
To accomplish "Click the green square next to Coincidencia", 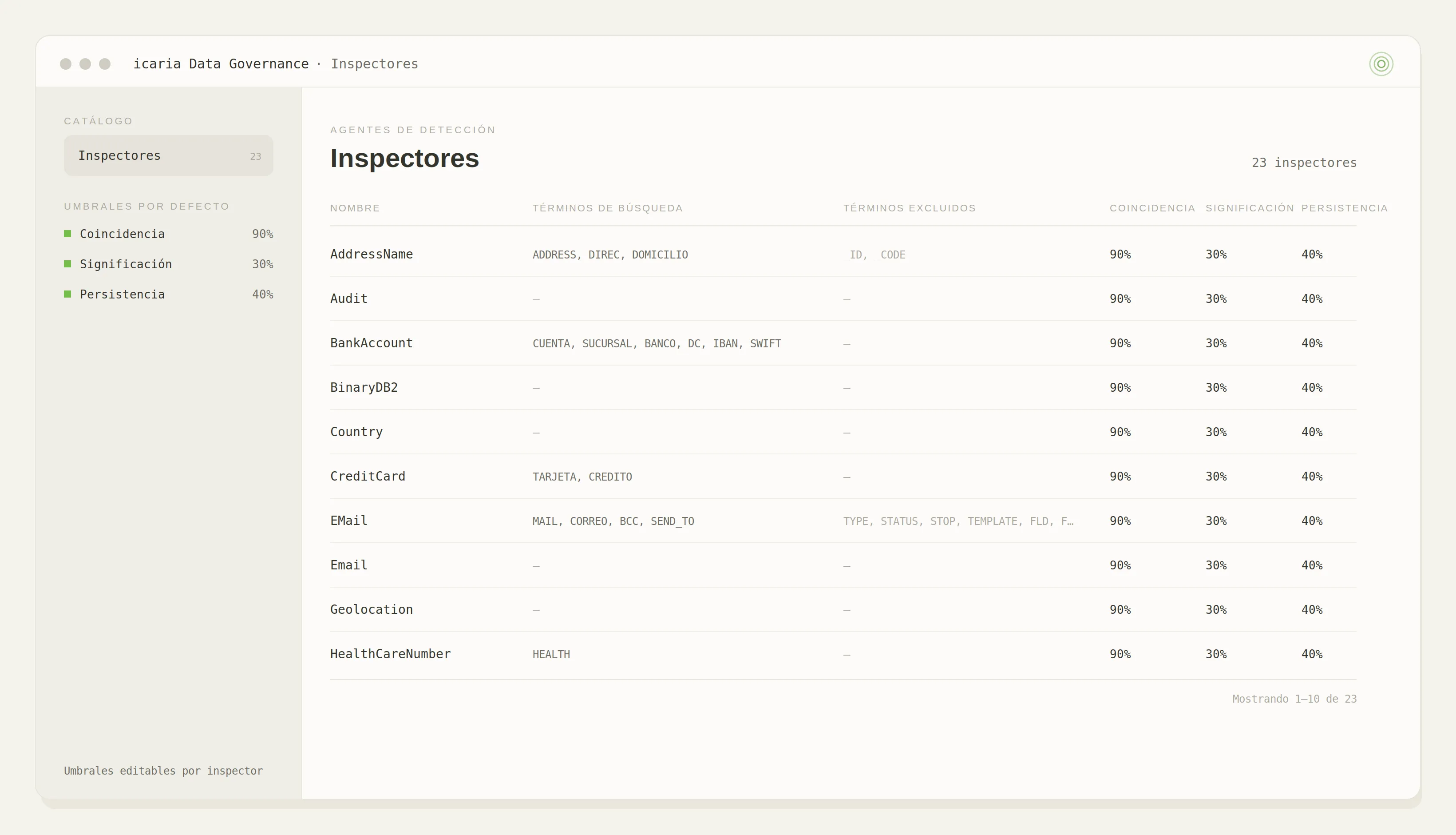I will (67, 234).
